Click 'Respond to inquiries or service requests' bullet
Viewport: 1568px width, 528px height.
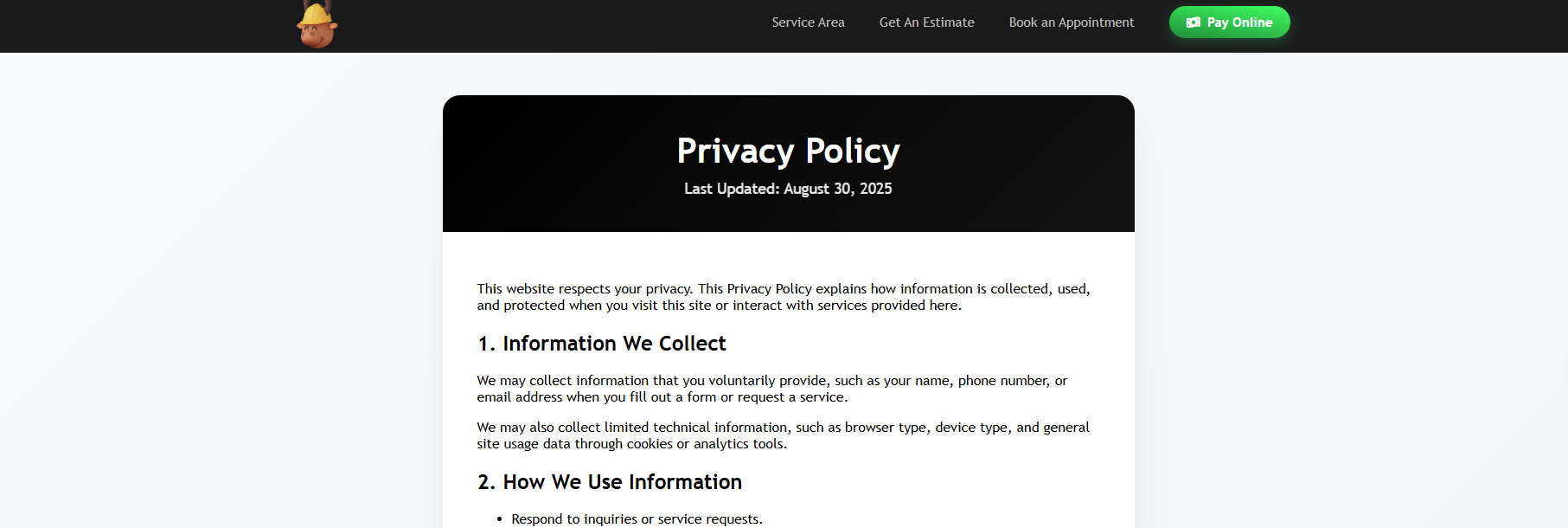637,519
